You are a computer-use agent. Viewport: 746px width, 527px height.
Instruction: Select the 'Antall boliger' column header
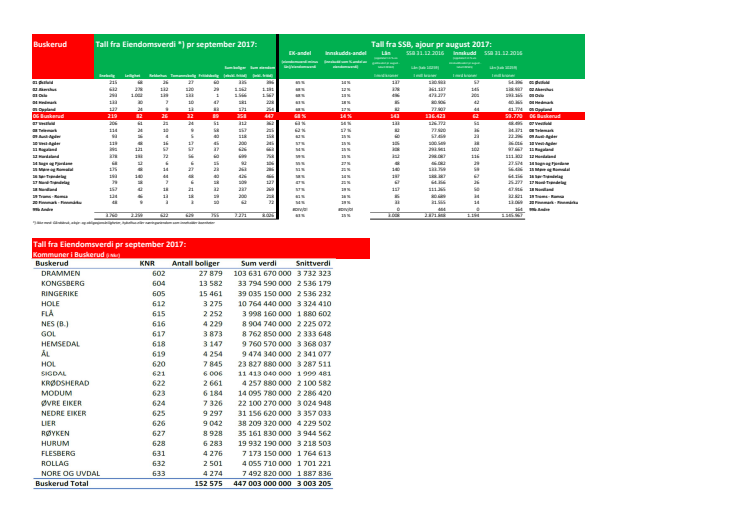(x=196, y=264)
